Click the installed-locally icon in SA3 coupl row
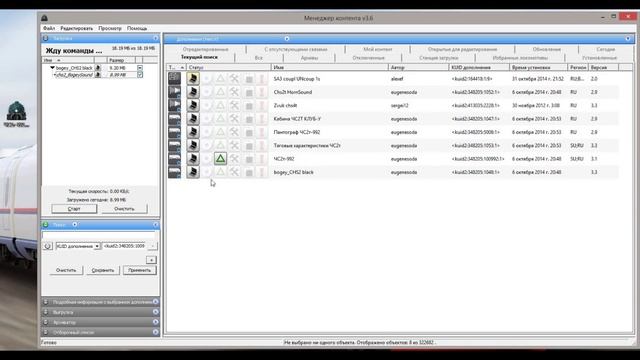 click(193, 78)
